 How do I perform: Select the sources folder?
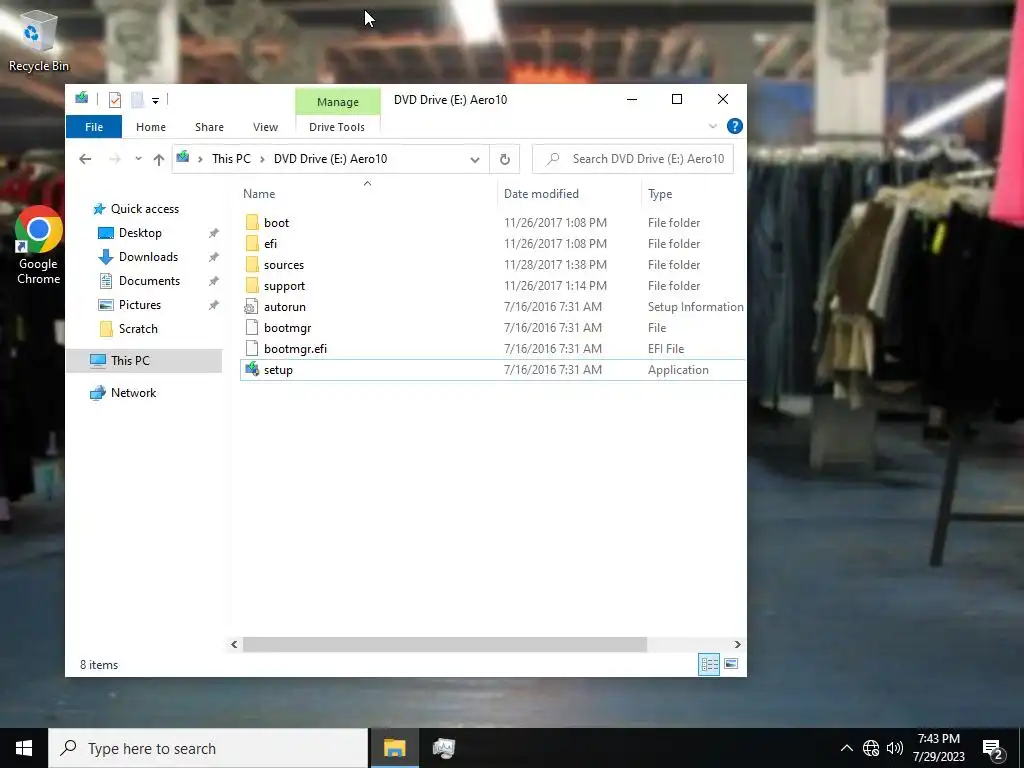pyautogui.click(x=492, y=264)
